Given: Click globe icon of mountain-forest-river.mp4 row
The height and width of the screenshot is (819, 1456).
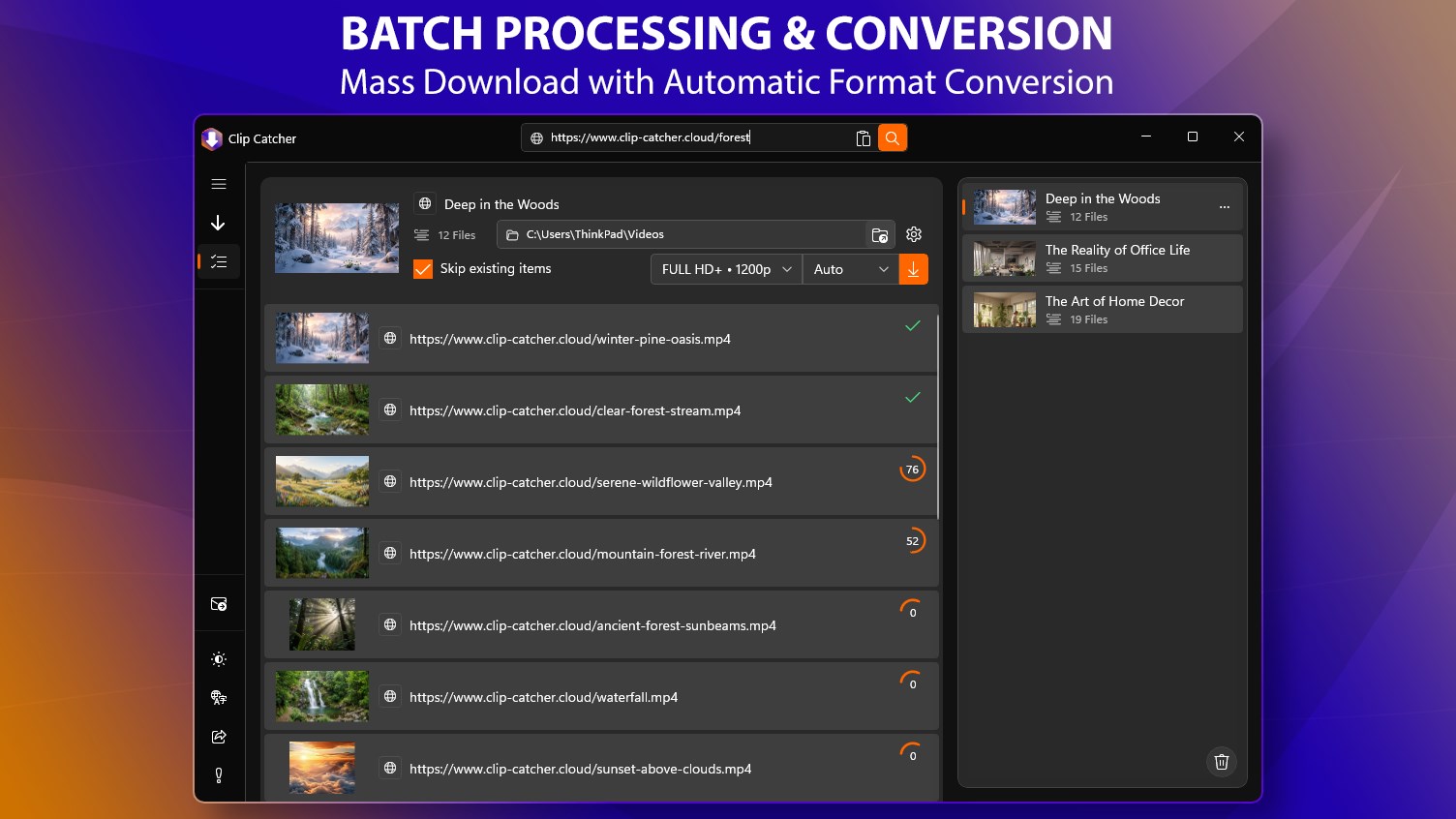Looking at the screenshot, I should (390, 553).
